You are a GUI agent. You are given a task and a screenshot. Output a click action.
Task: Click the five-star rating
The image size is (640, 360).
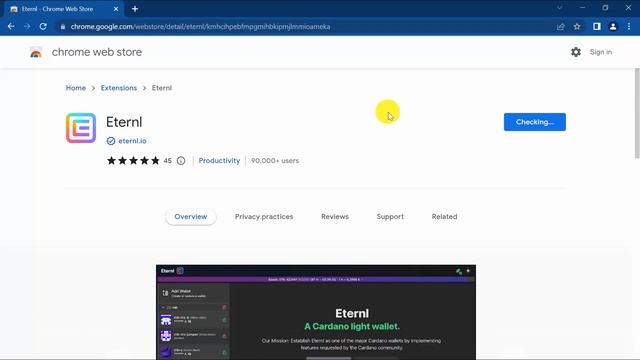coord(133,160)
